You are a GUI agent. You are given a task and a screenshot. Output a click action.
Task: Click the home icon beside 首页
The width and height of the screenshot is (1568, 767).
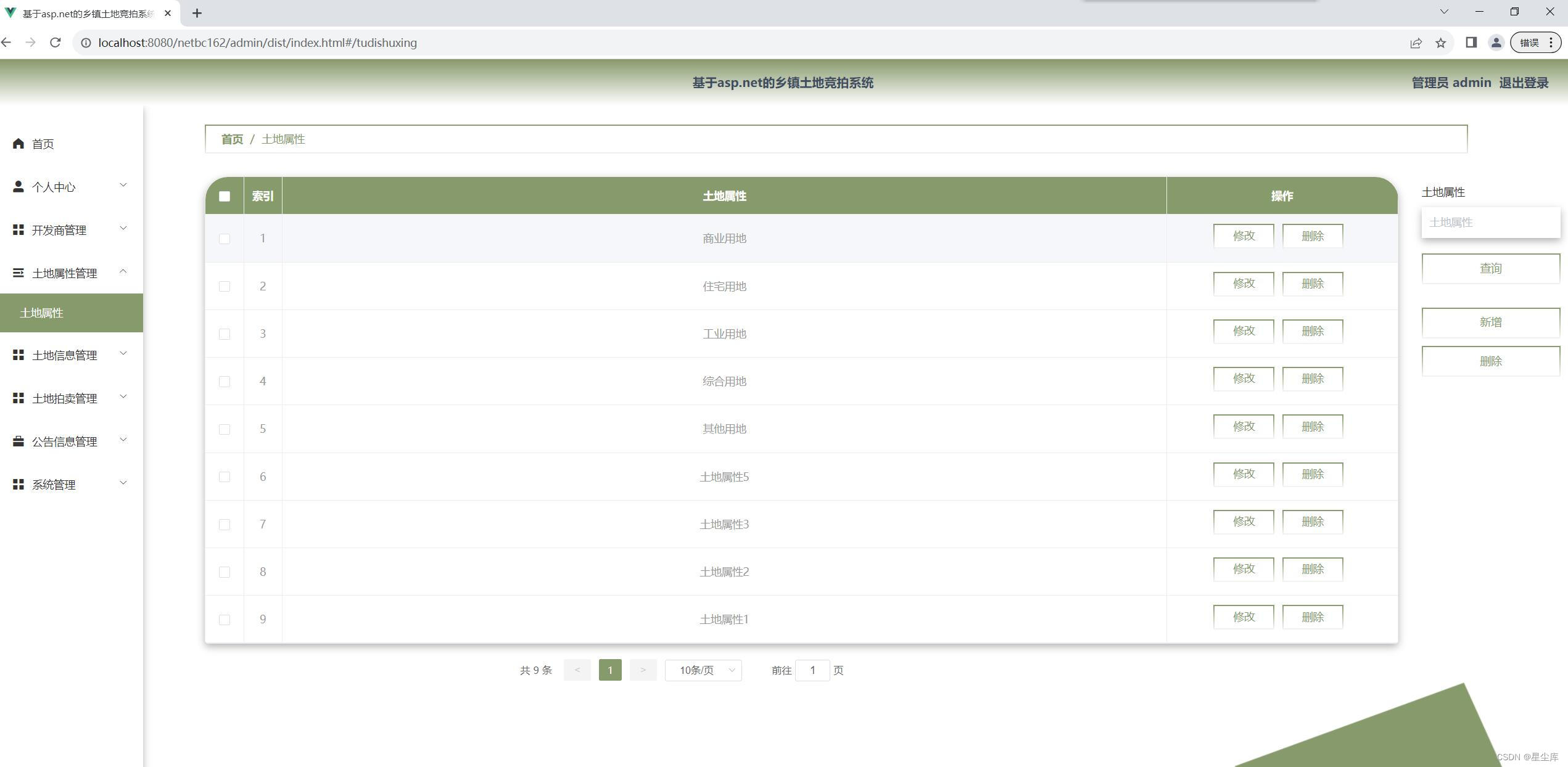[x=18, y=144]
